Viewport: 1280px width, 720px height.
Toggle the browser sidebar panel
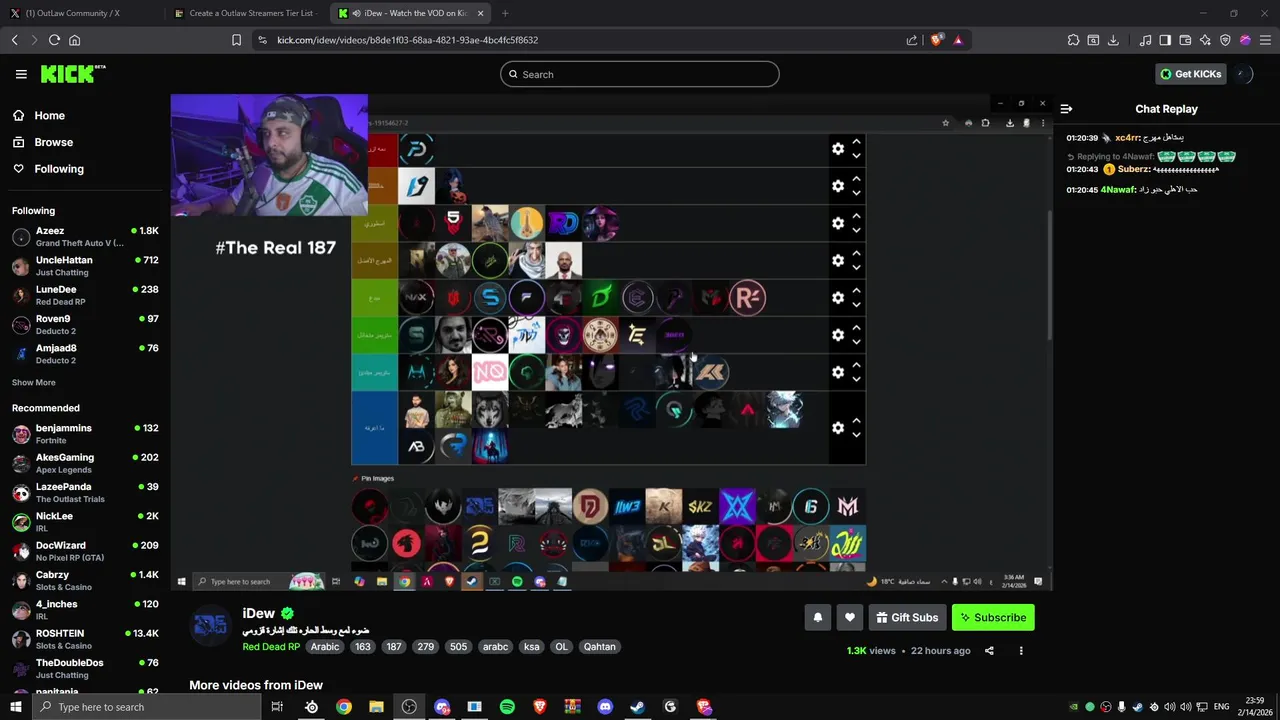pos(1165,40)
